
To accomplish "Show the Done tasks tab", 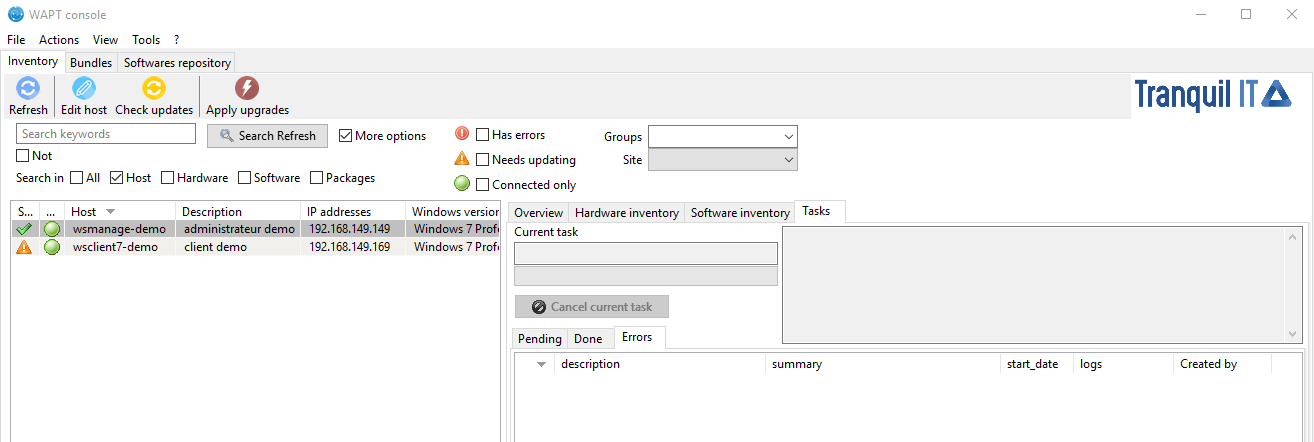I will pos(588,339).
